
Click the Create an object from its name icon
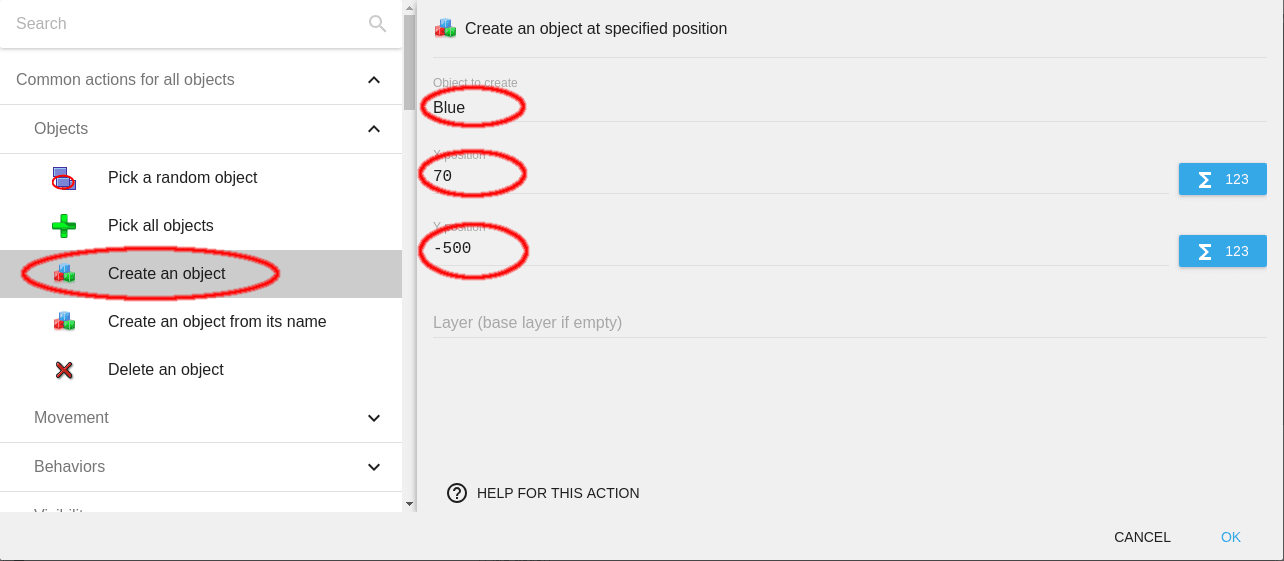[x=64, y=322]
